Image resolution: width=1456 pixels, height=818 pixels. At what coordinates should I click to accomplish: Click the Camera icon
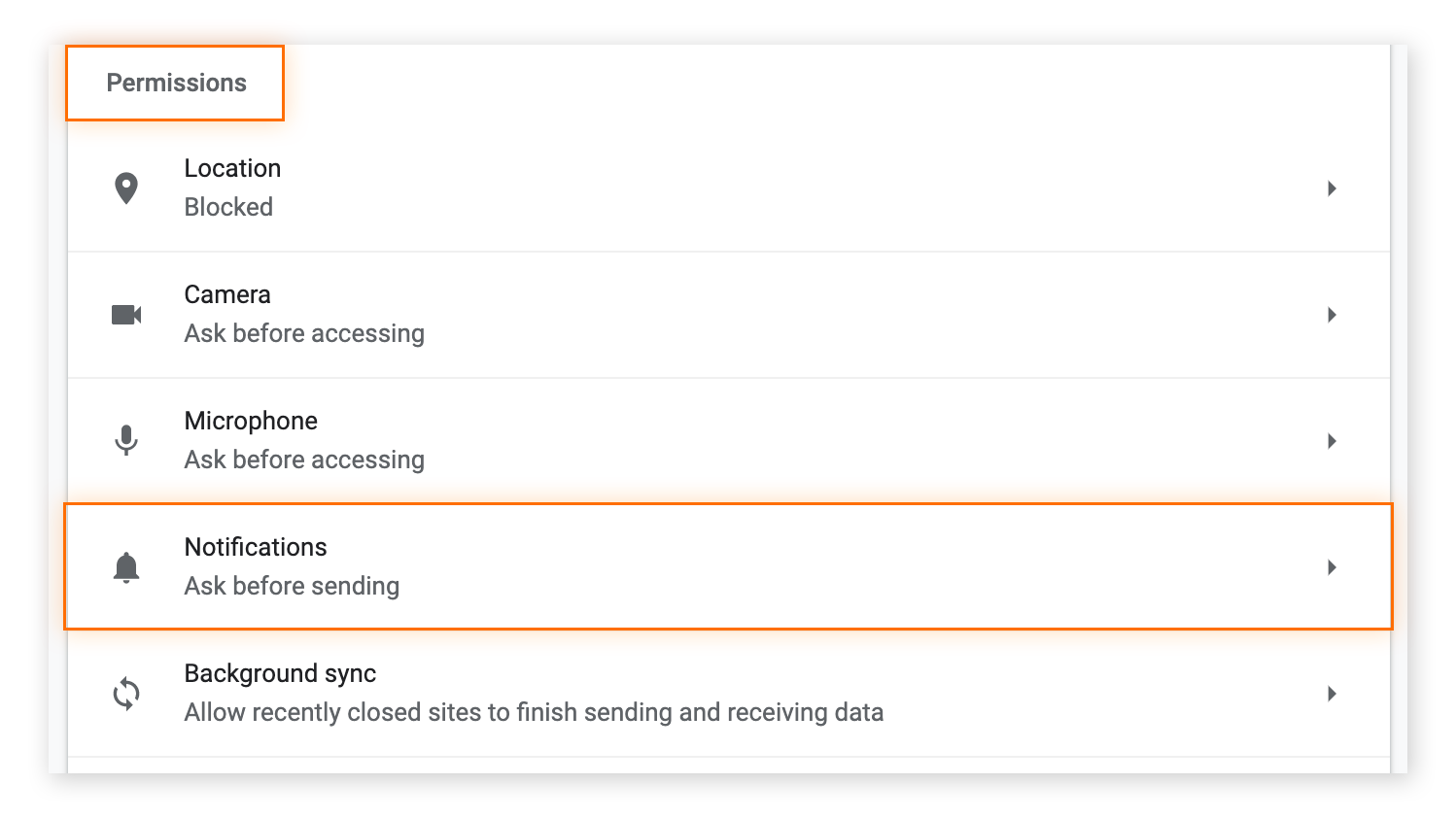pos(125,314)
